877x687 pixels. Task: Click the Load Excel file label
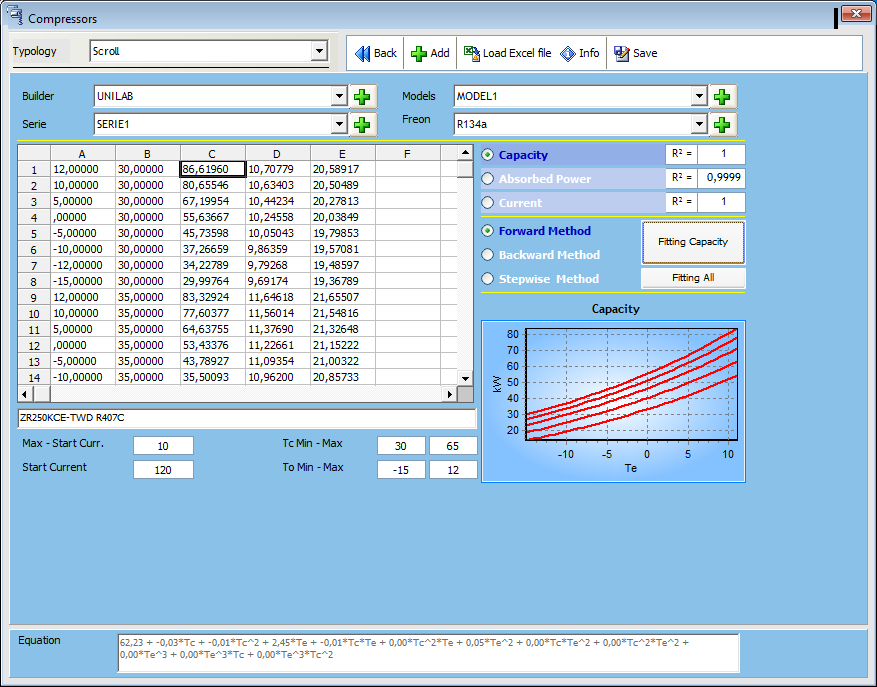[517, 53]
